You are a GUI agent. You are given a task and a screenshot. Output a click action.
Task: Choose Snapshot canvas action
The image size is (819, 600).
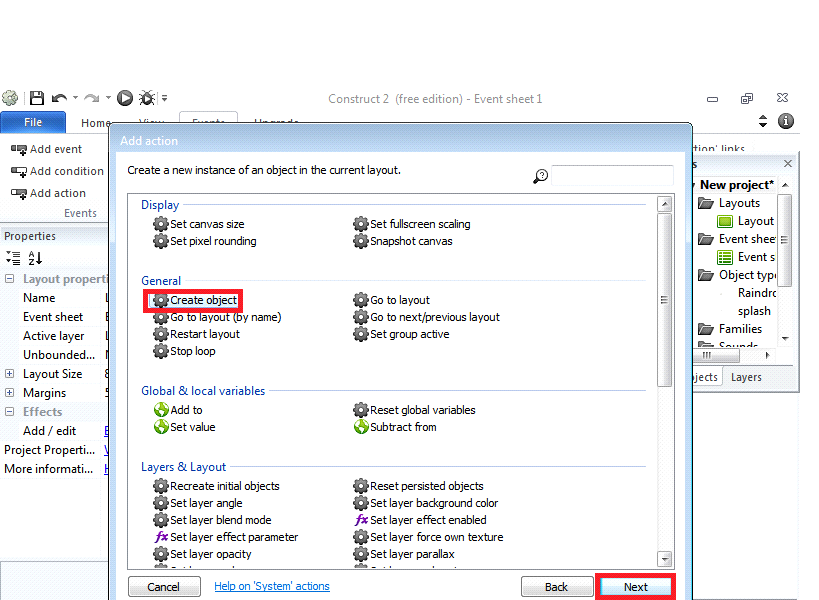point(403,241)
